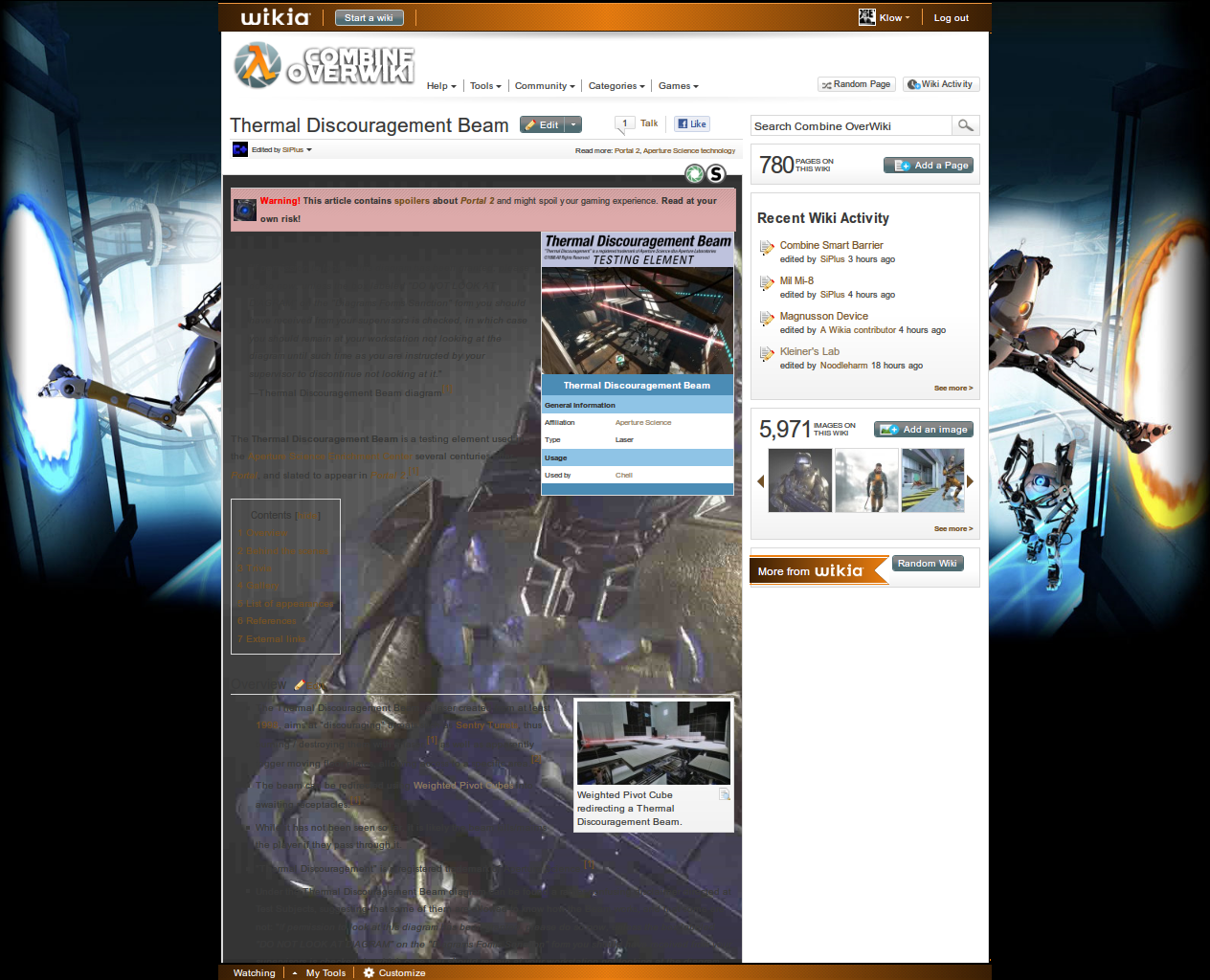
Task: Click previous arrow in image gallery
Action: pos(761,481)
